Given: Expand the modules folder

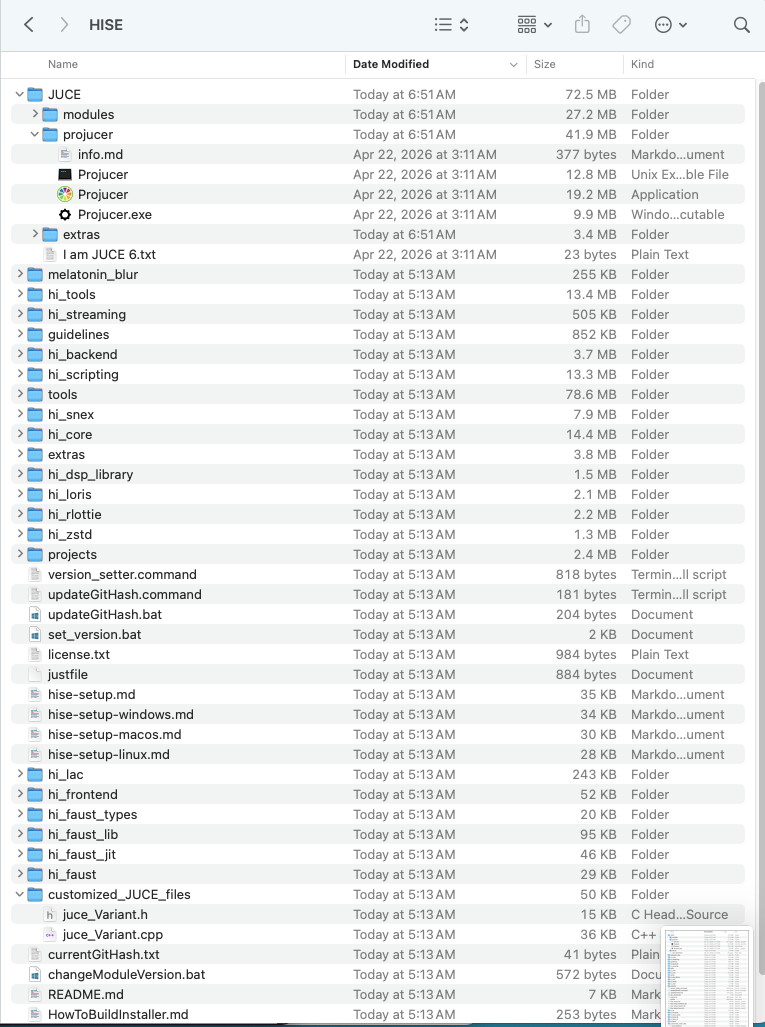Looking at the screenshot, I should pyautogui.click(x=35, y=114).
